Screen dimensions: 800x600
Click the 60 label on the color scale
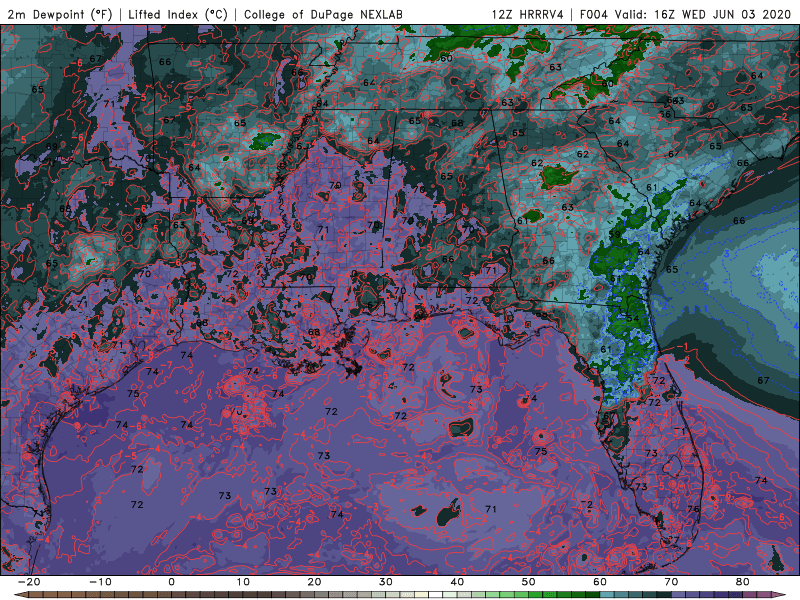[x=600, y=582]
